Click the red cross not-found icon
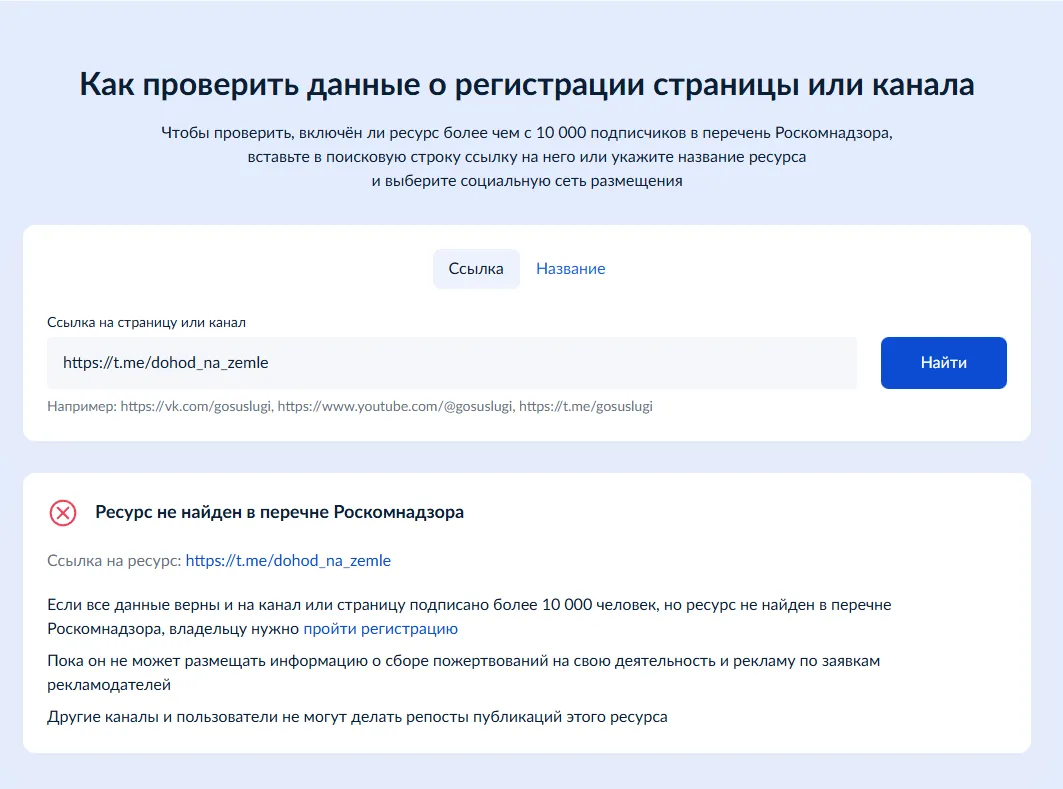The image size is (1063, 789). (63, 512)
